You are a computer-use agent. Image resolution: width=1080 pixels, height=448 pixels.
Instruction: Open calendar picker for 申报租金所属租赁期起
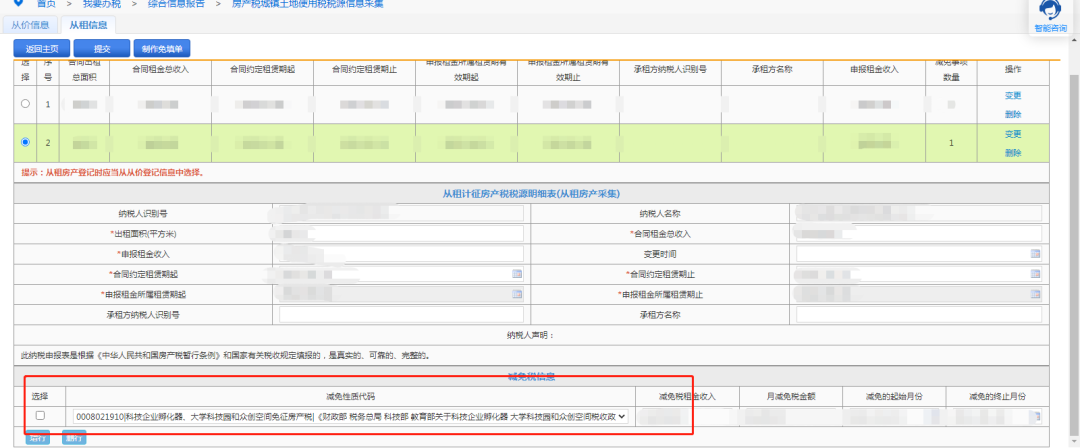click(517, 294)
